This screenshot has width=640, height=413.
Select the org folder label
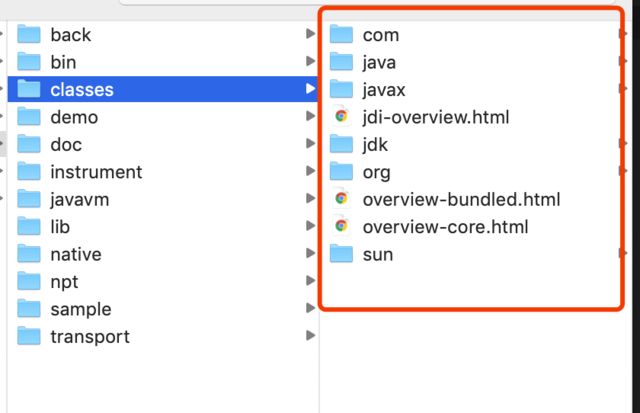(x=376, y=172)
